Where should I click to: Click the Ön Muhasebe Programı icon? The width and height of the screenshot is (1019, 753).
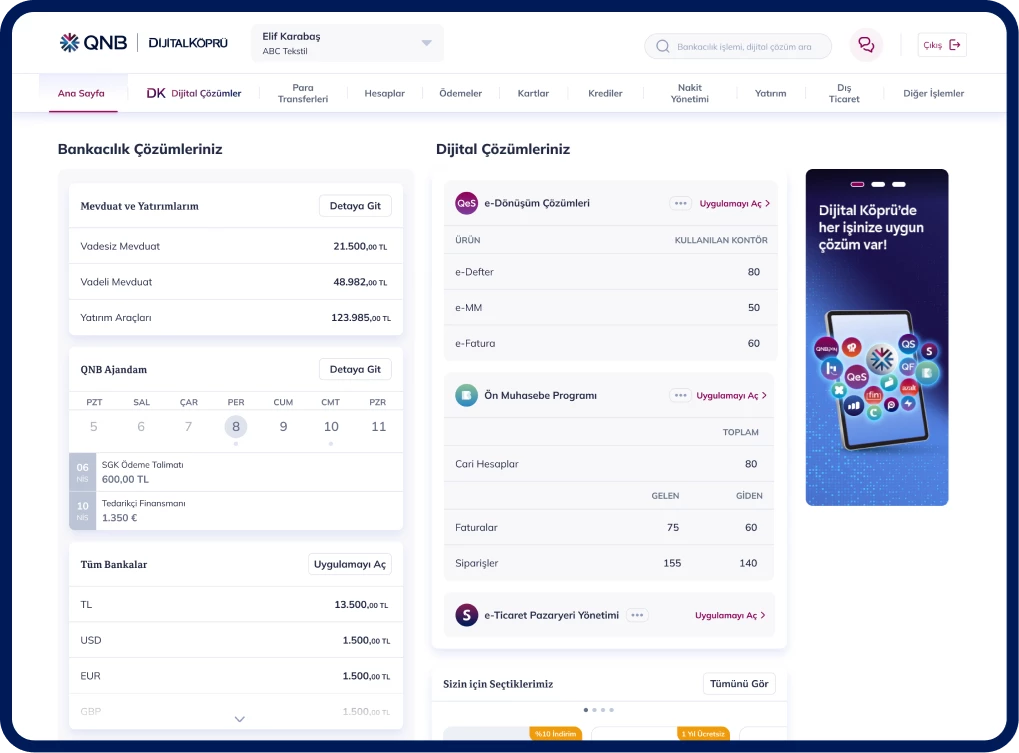tap(466, 395)
